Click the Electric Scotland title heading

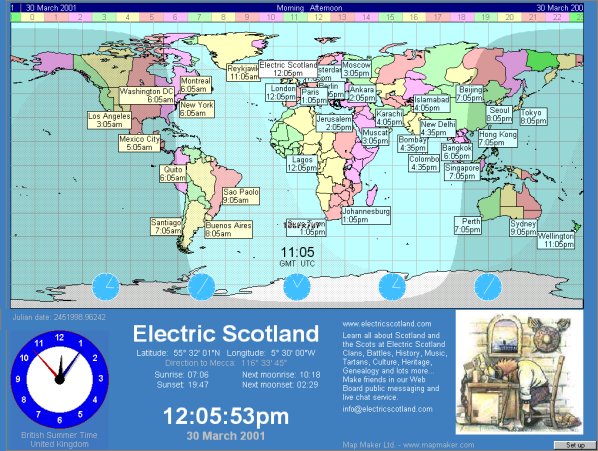pyautogui.click(x=226, y=334)
